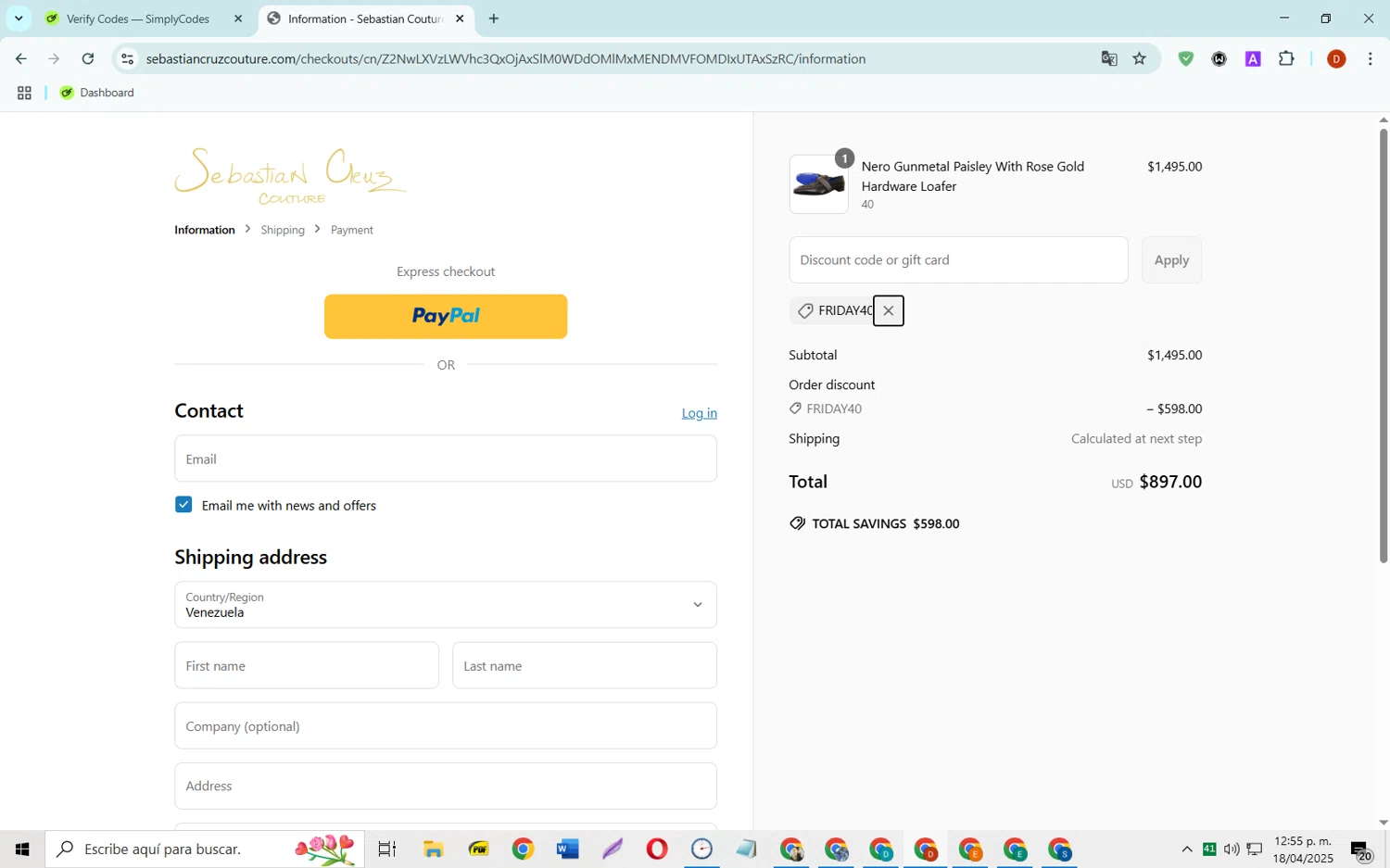Click the Email input field

pos(446,459)
